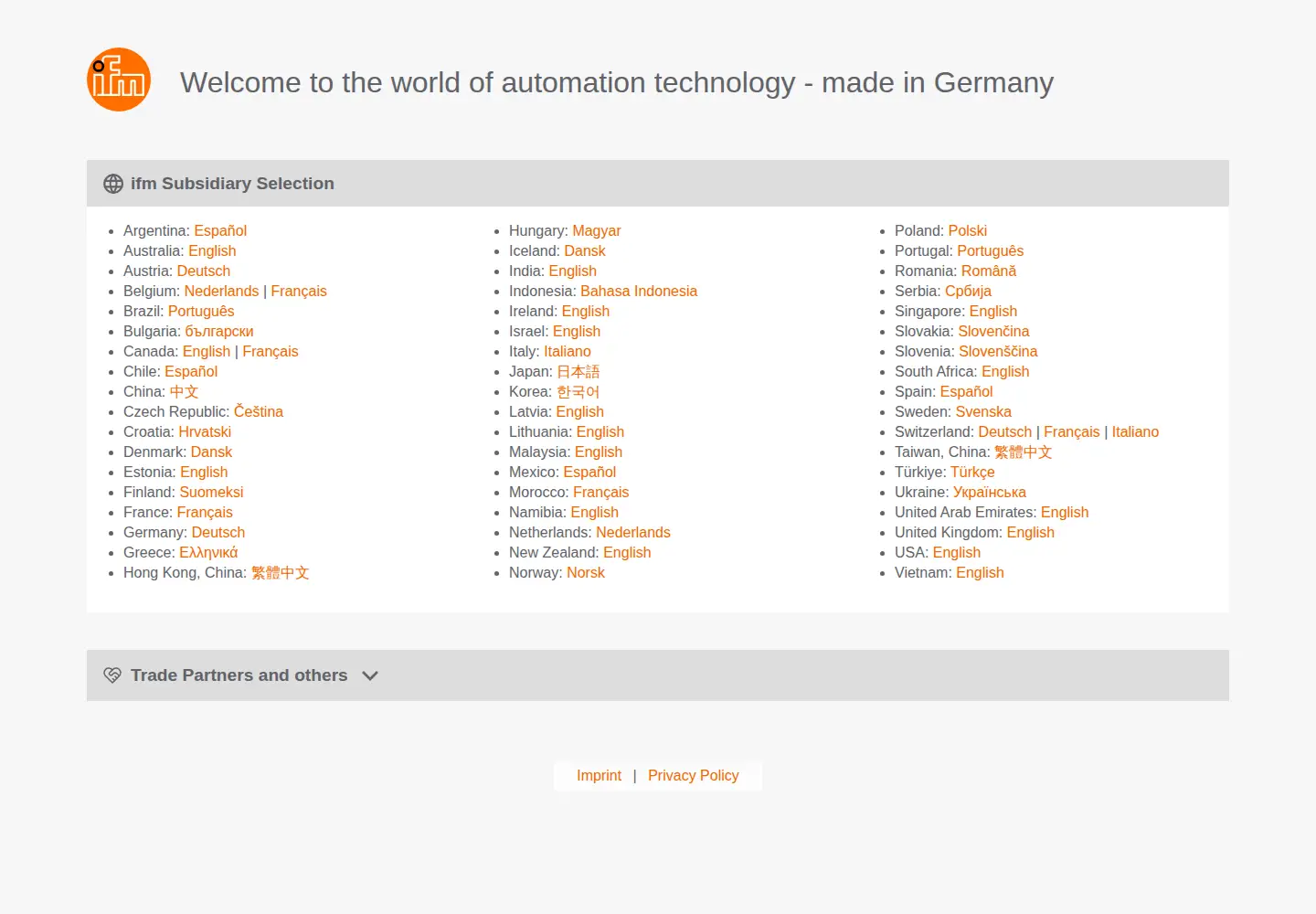Pick Nederlands for Netherlands
The image size is (1316, 914).
(x=633, y=532)
